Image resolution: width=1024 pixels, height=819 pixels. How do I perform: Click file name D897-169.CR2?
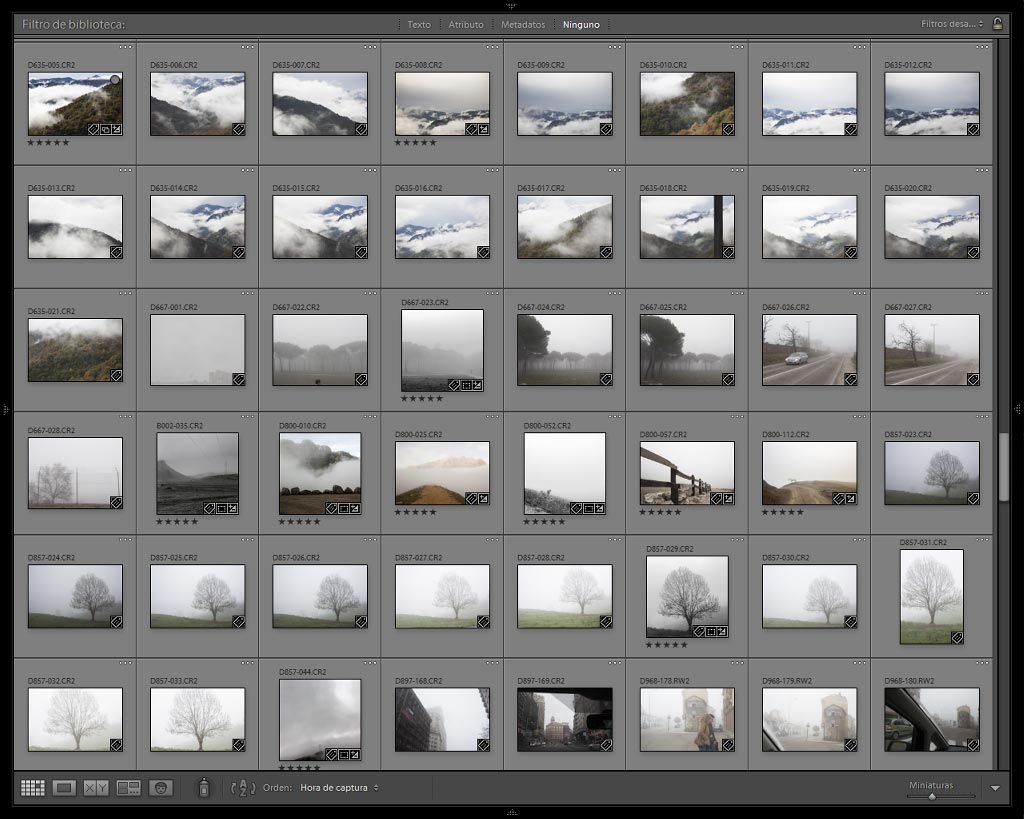click(x=541, y=681)
